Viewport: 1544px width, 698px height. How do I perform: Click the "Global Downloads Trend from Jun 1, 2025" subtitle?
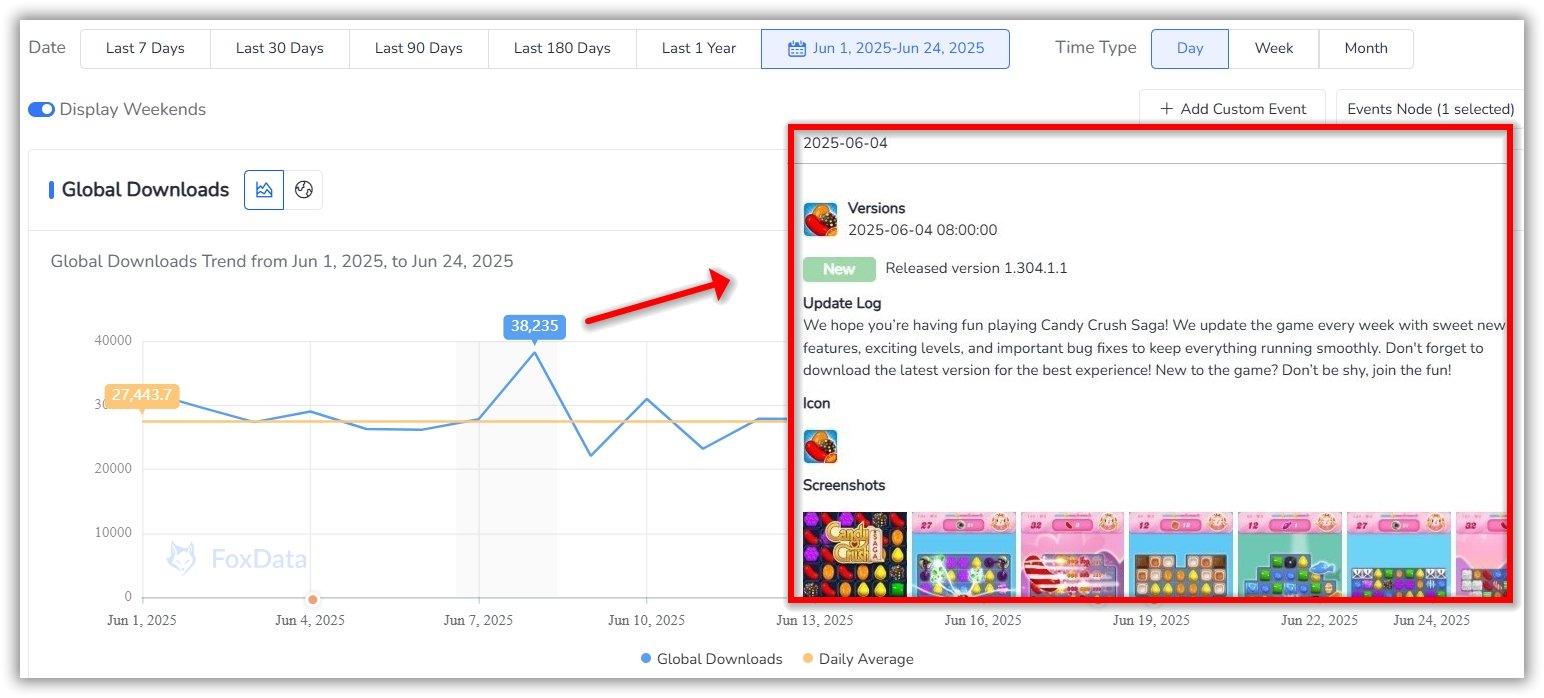point(282,262)
